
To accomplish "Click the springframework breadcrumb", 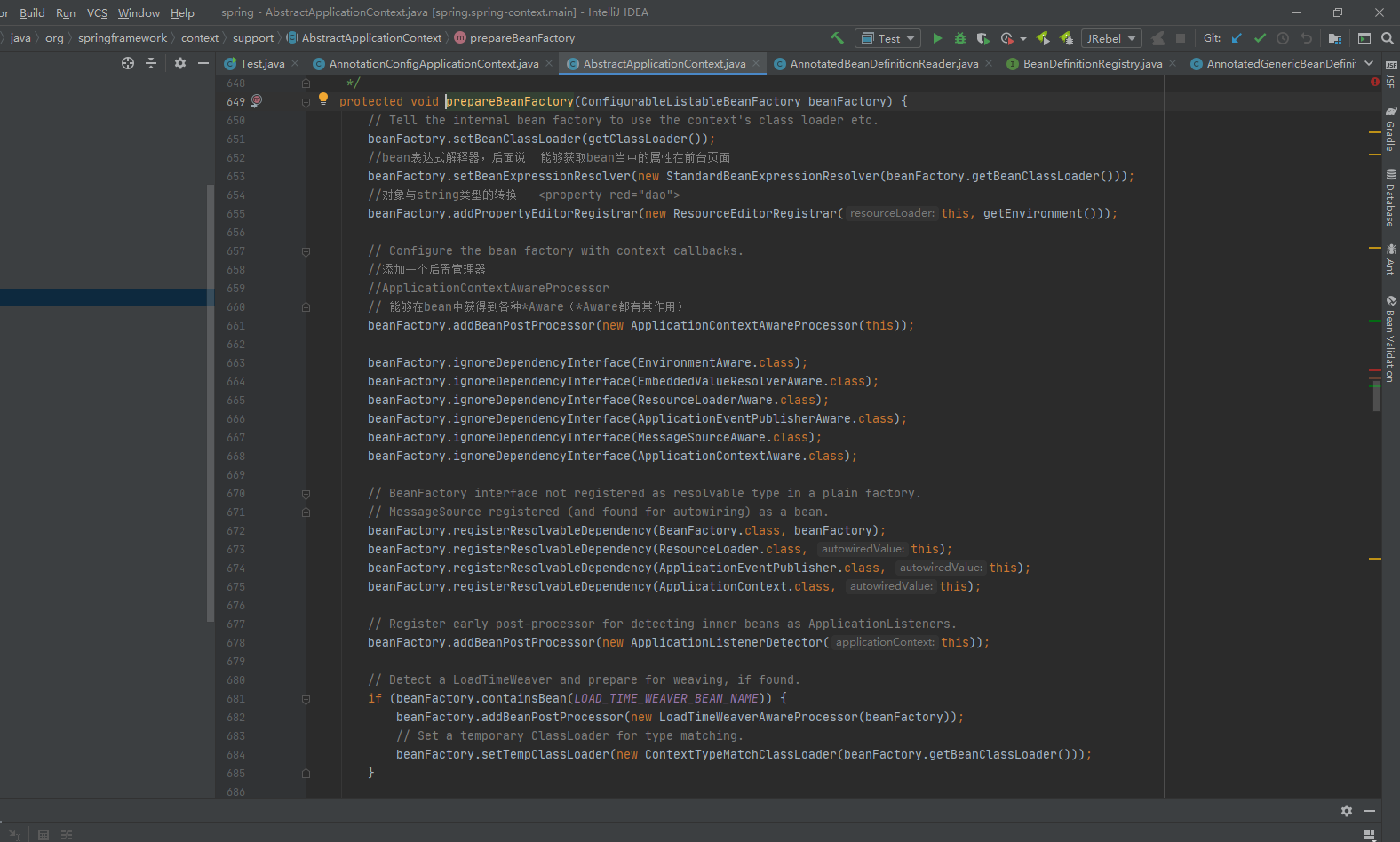I will click(123, 38).
